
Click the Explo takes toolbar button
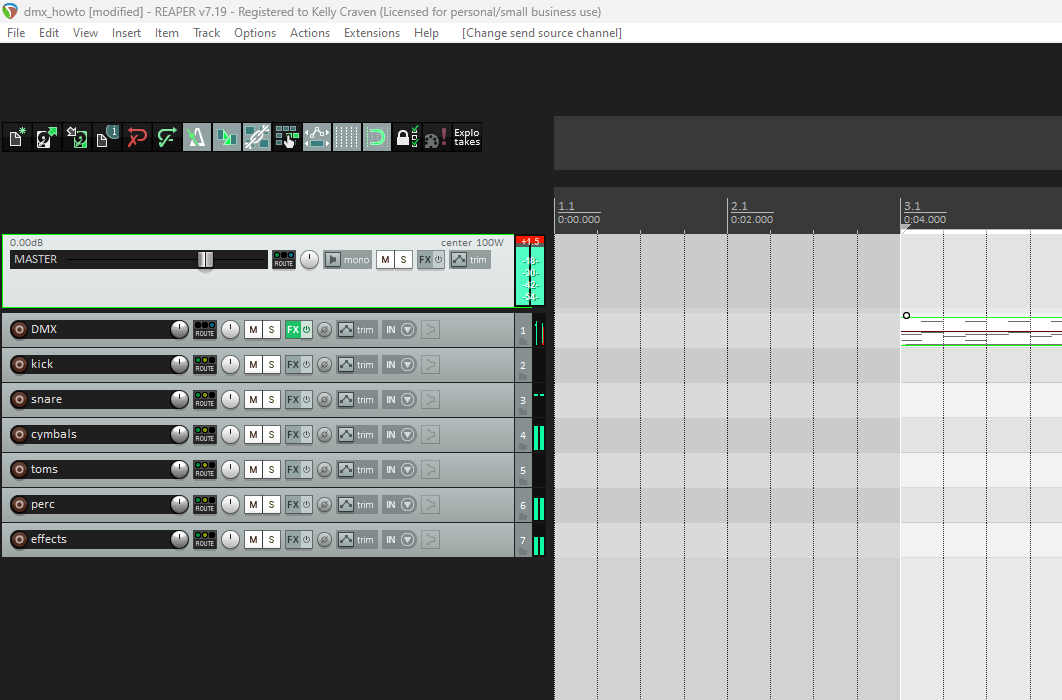click(x=467, y=137)
